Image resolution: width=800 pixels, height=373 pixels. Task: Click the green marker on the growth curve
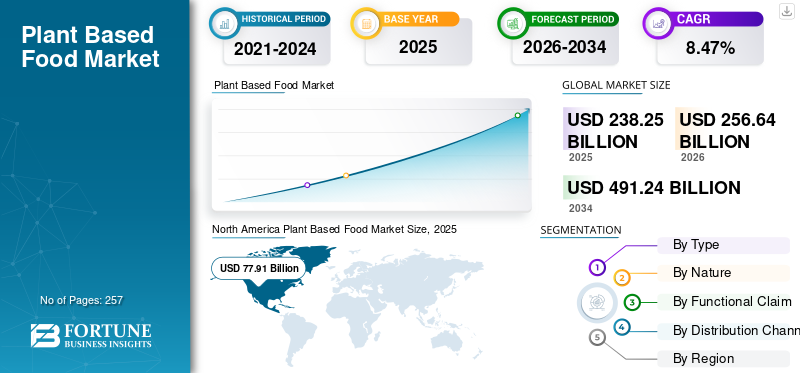click(x=517, y=115)
